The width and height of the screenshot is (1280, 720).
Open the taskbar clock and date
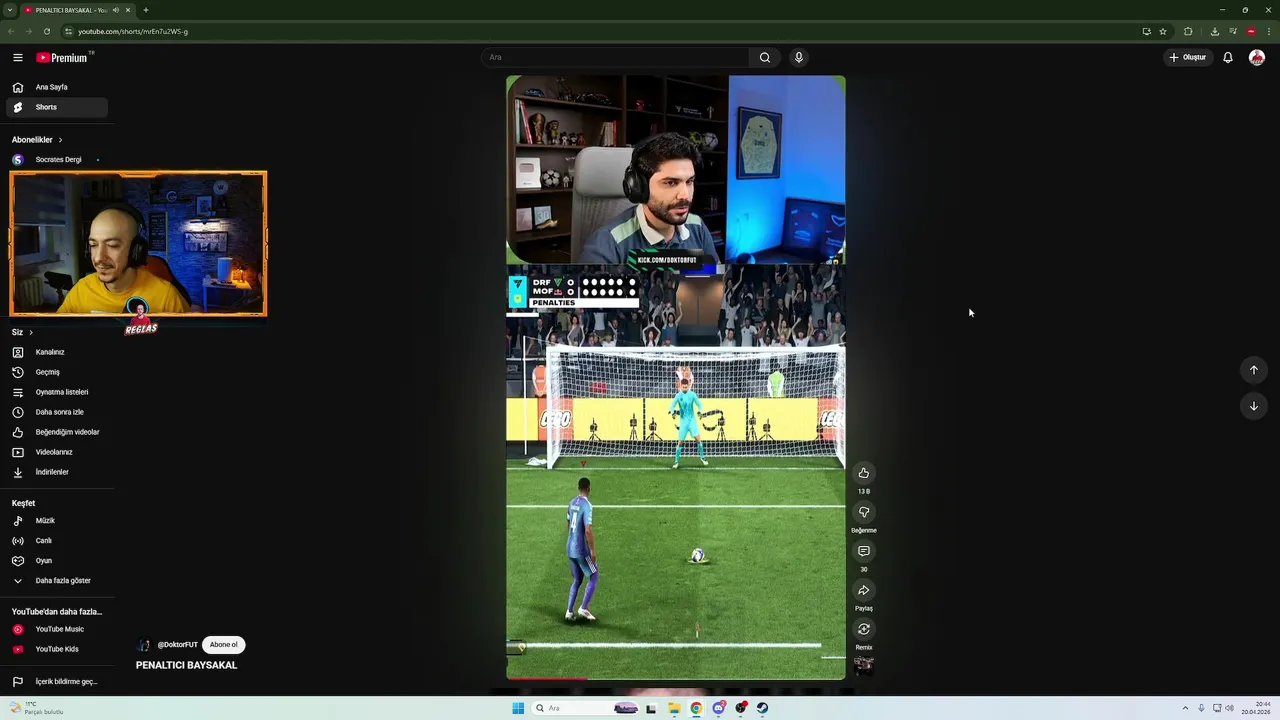[1256, 708]
